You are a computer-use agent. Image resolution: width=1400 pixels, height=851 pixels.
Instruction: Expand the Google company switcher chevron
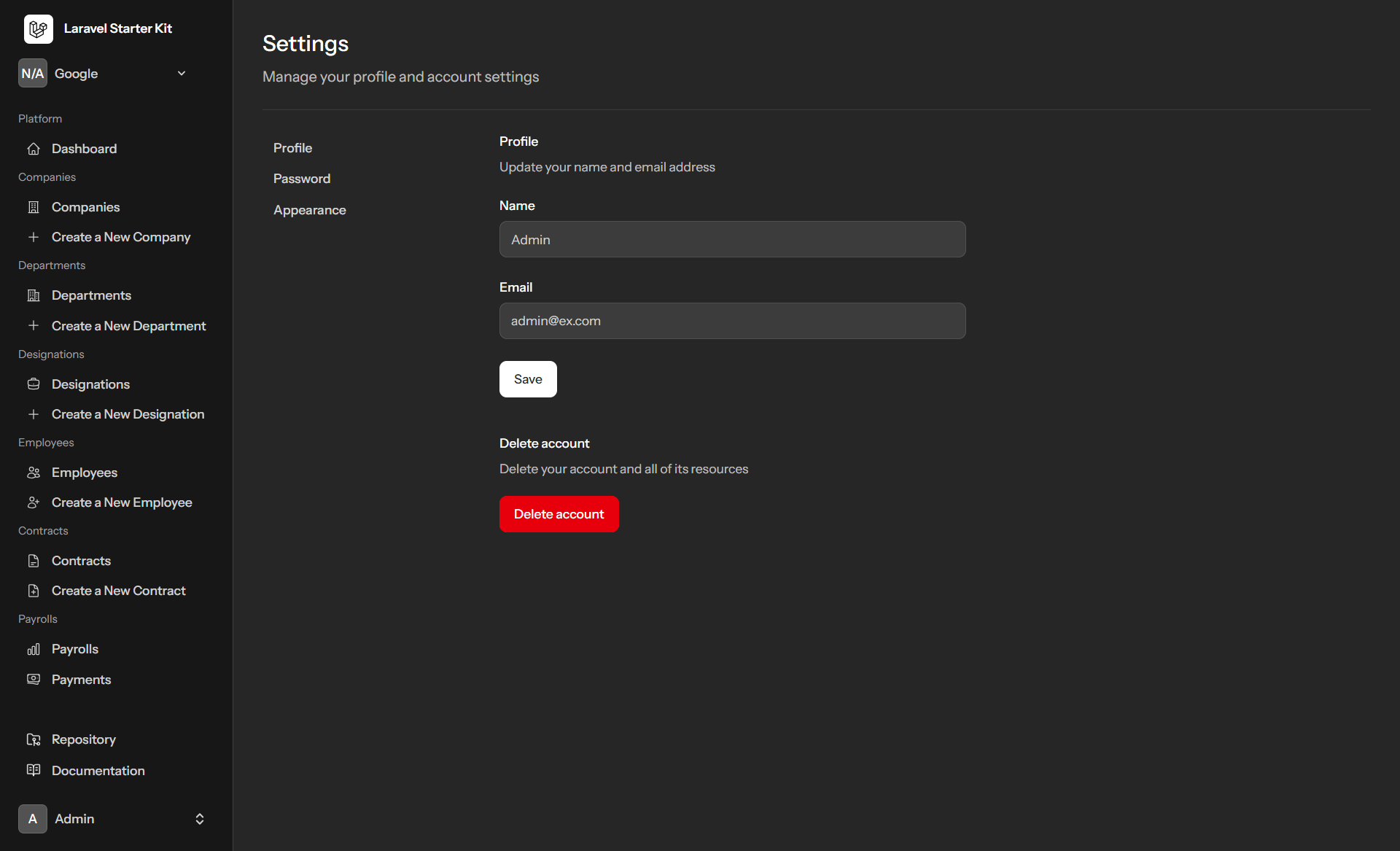click(182, 73)
